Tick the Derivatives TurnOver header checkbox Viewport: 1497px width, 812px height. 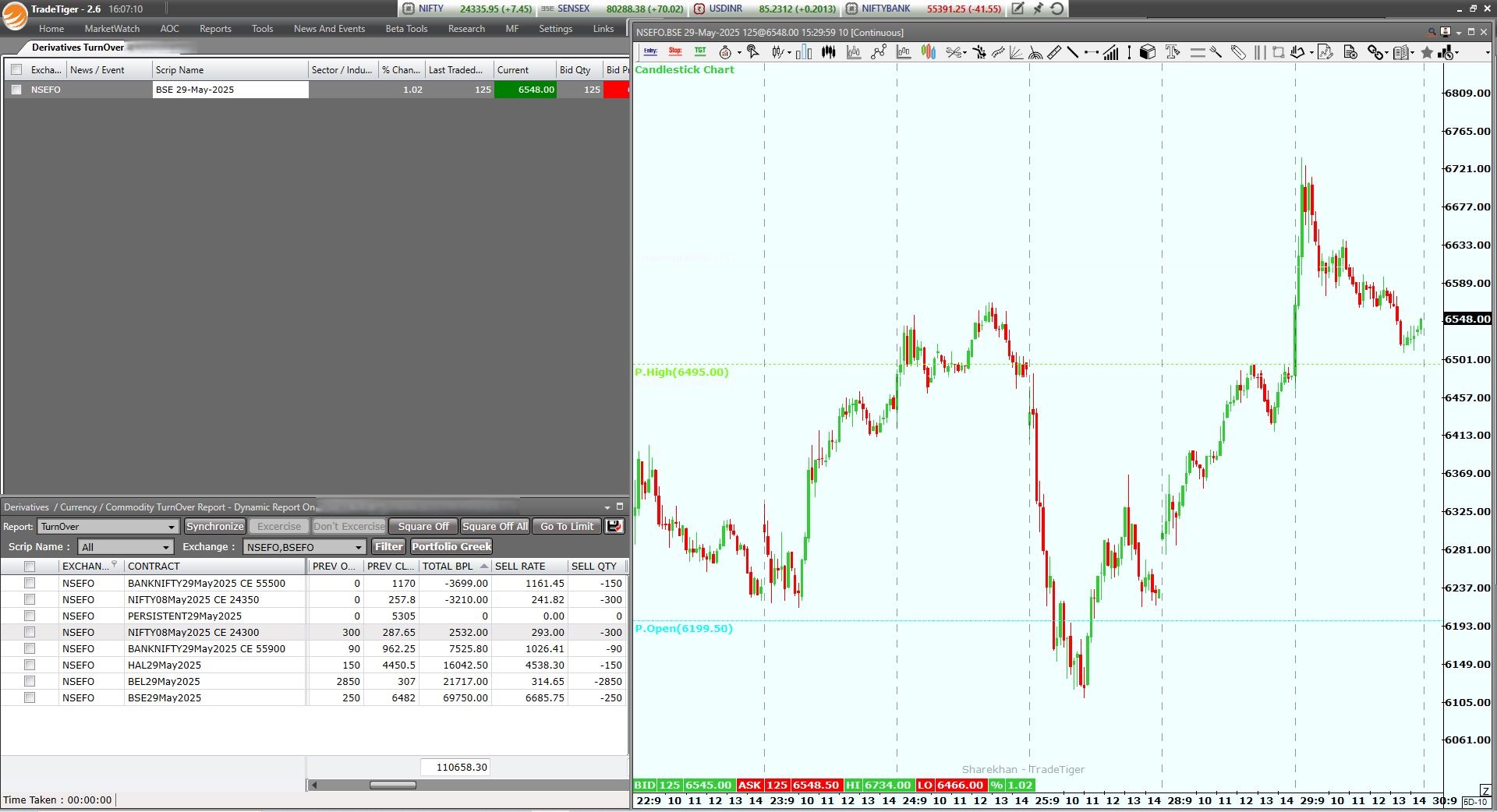coord(16,69)
